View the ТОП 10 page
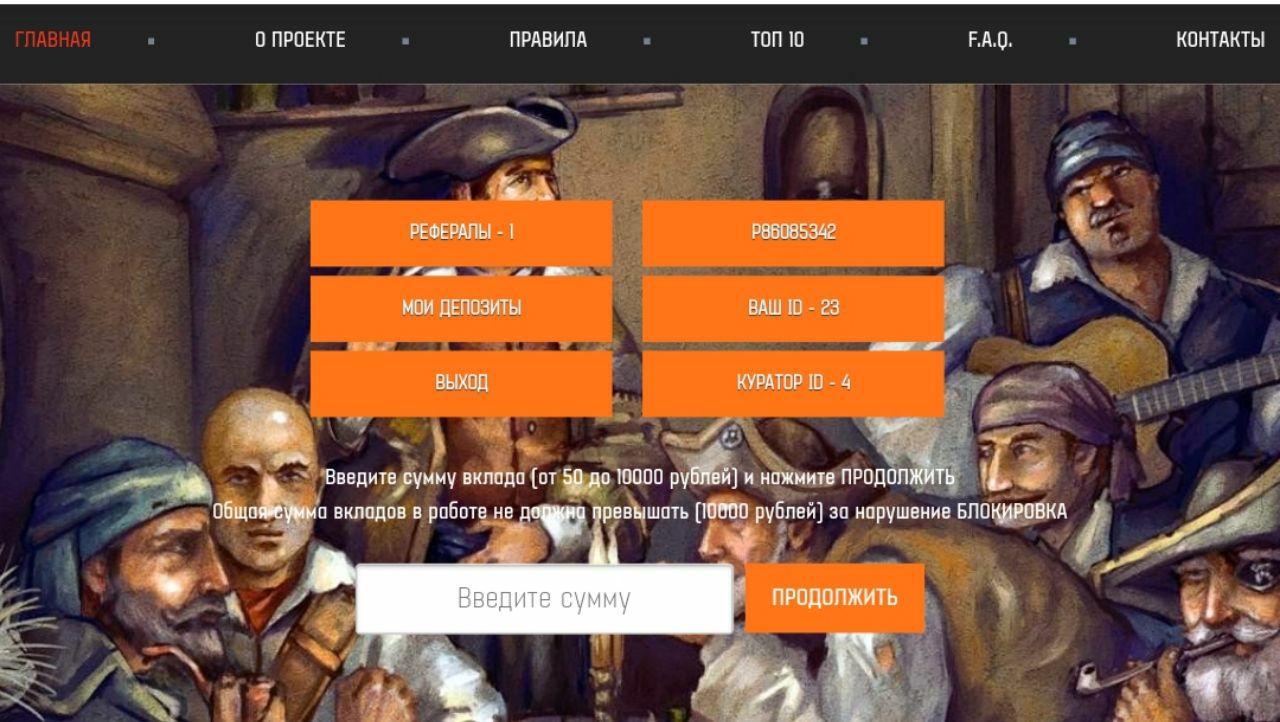 point(777,40)
